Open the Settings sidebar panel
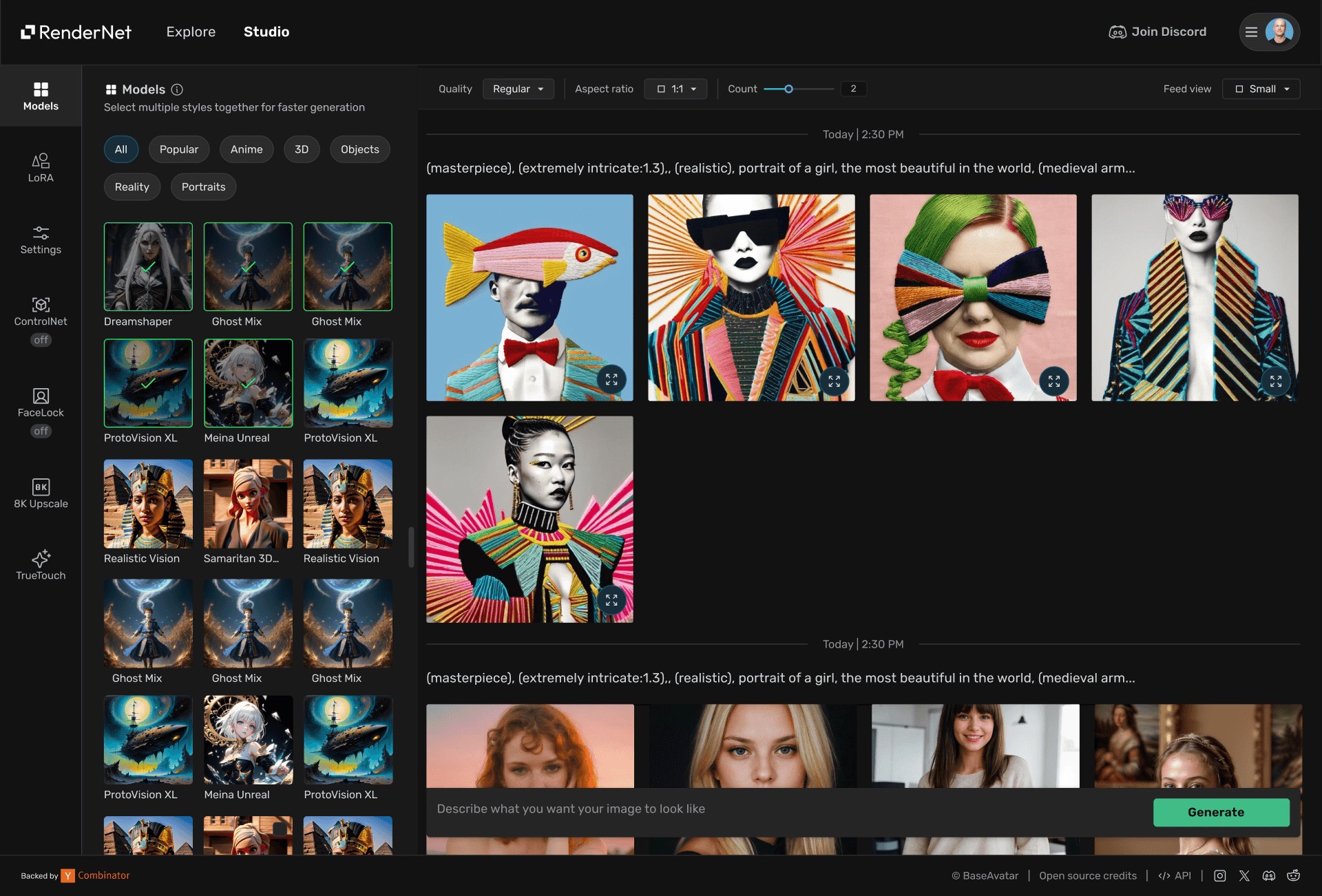The image size is (1322, 896). [x=41, y=240]
